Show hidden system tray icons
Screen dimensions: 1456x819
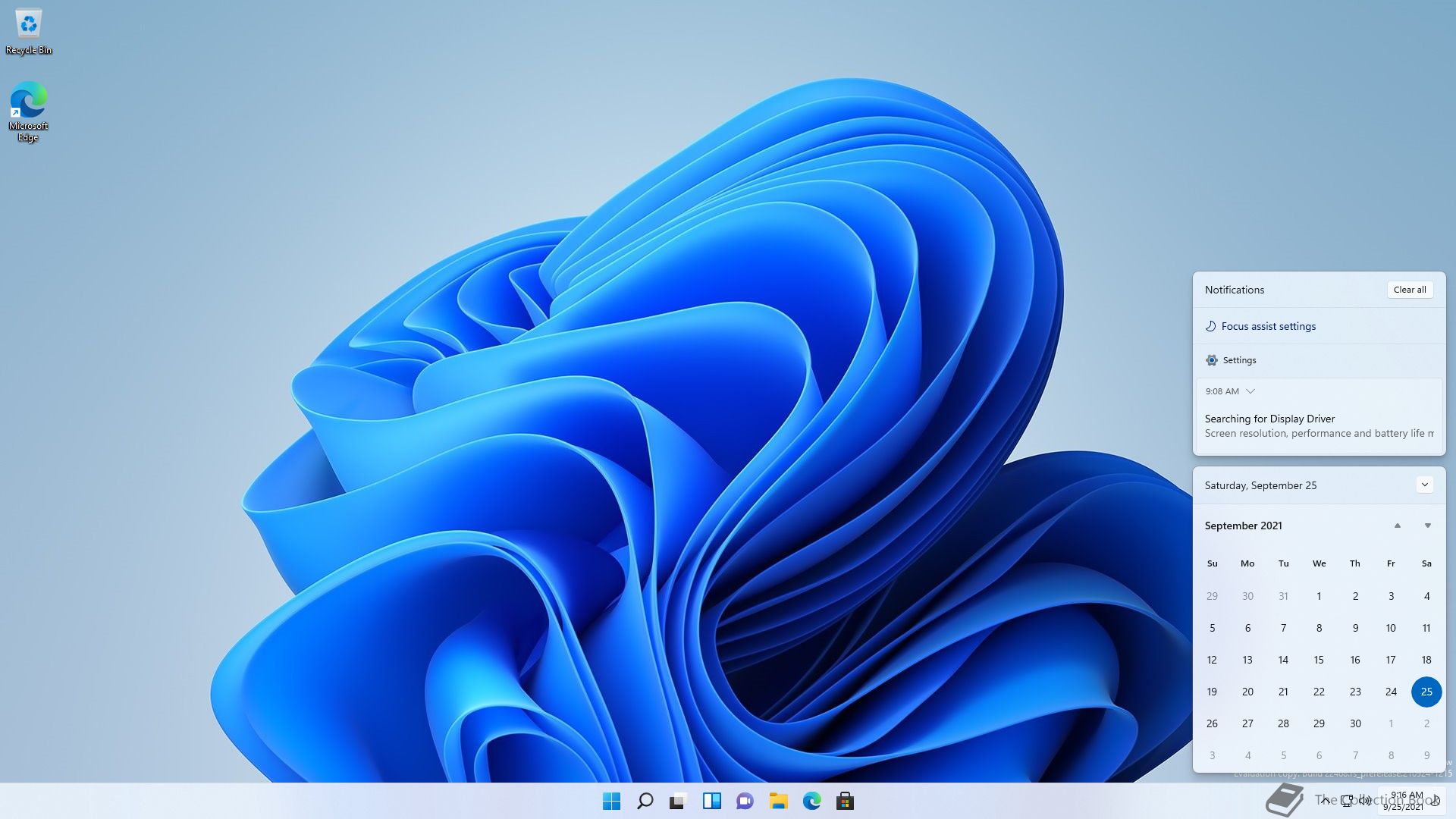tap(1325, 801)
